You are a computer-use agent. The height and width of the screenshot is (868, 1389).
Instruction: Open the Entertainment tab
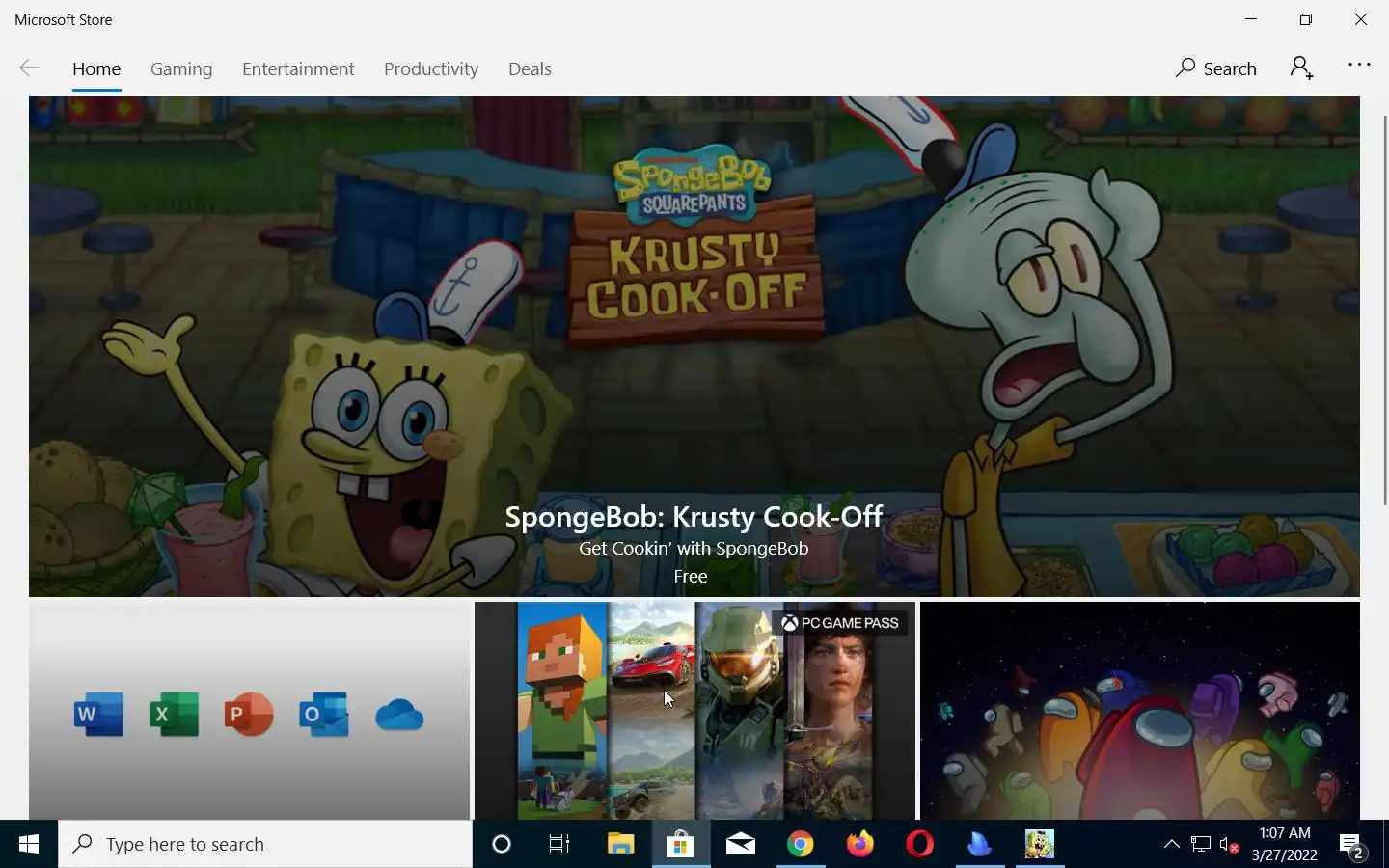298,69
